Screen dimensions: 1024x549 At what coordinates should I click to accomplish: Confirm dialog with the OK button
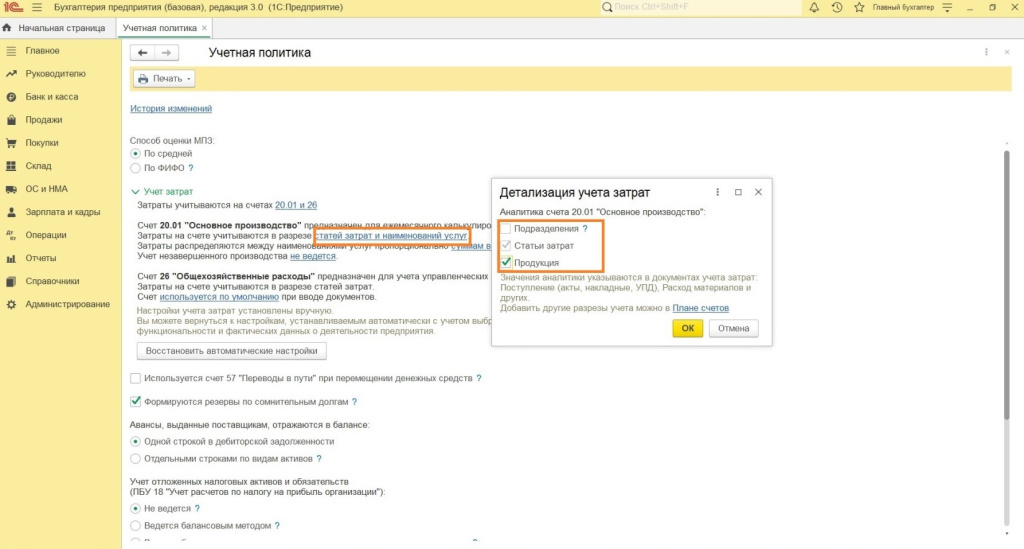tap(687, 328)
